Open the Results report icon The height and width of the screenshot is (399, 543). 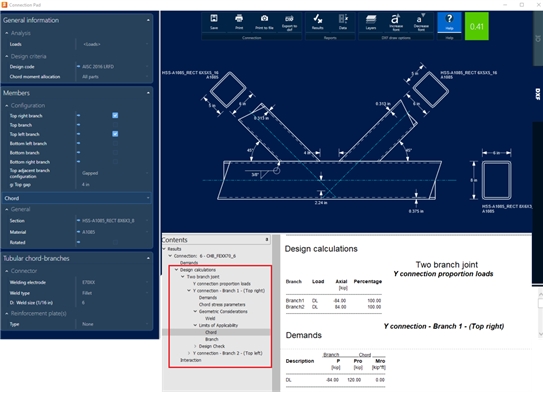coord(318,22)
